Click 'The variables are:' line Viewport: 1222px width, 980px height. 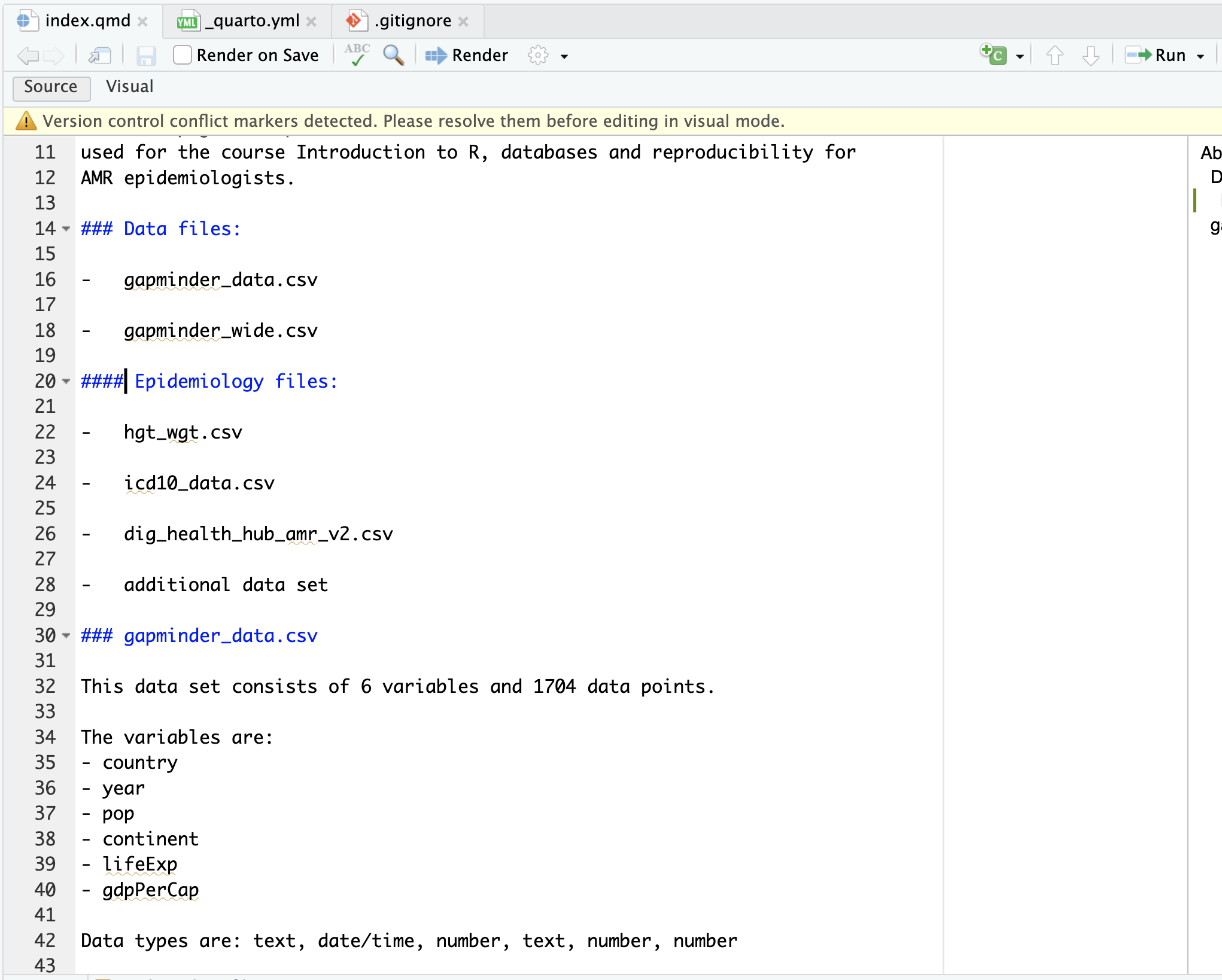[177, 738]
